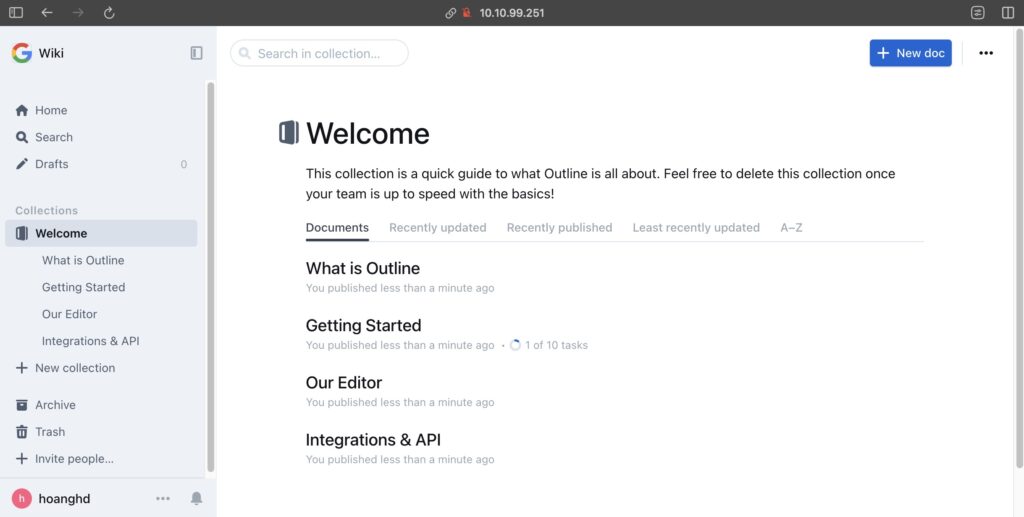Select Welcome collection in sidebar

[x=101, y=233]
